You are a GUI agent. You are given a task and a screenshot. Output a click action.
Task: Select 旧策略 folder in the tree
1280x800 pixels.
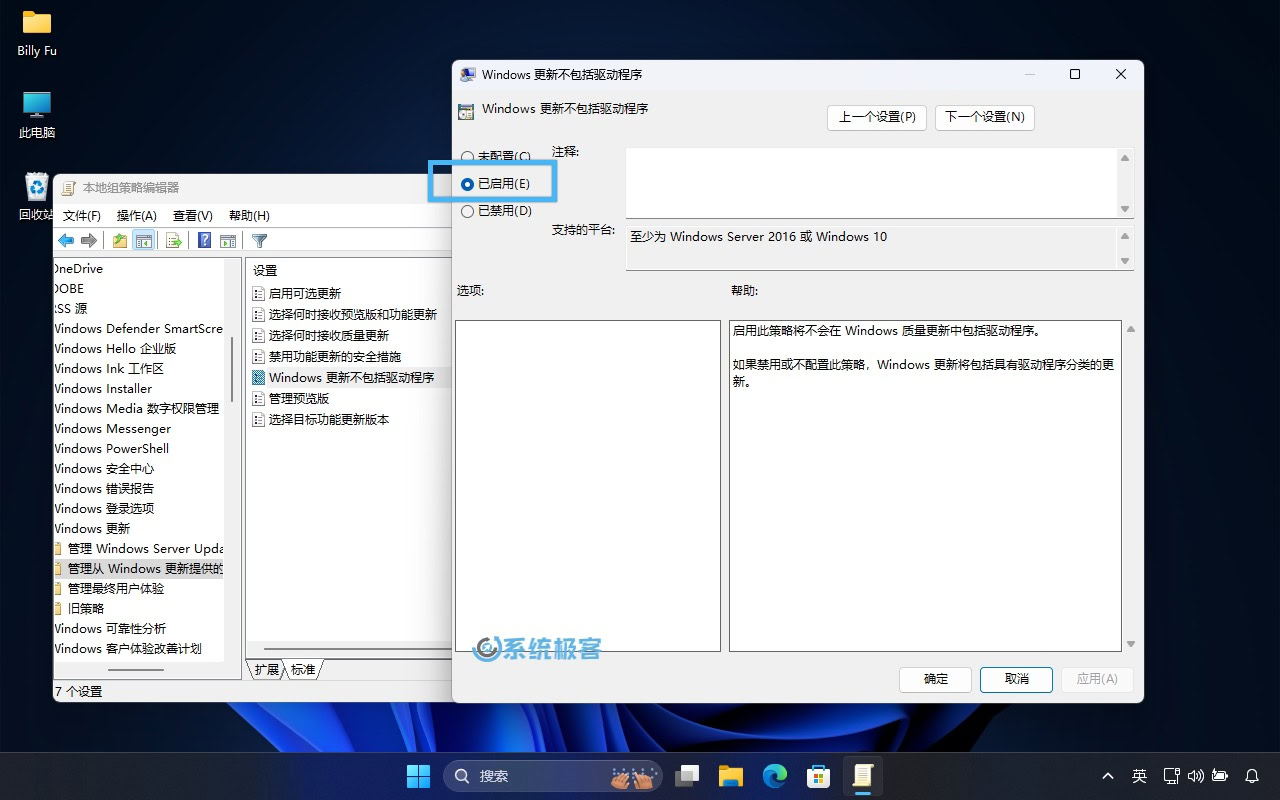click(85, 608)
